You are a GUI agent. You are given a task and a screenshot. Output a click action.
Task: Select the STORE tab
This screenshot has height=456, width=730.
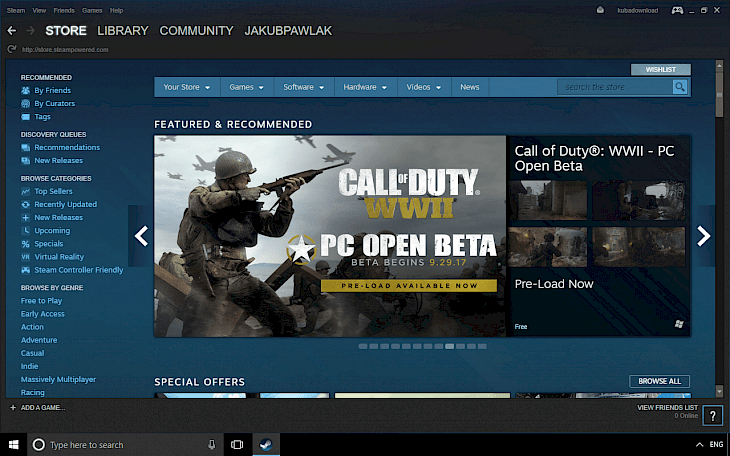point(66,31)
